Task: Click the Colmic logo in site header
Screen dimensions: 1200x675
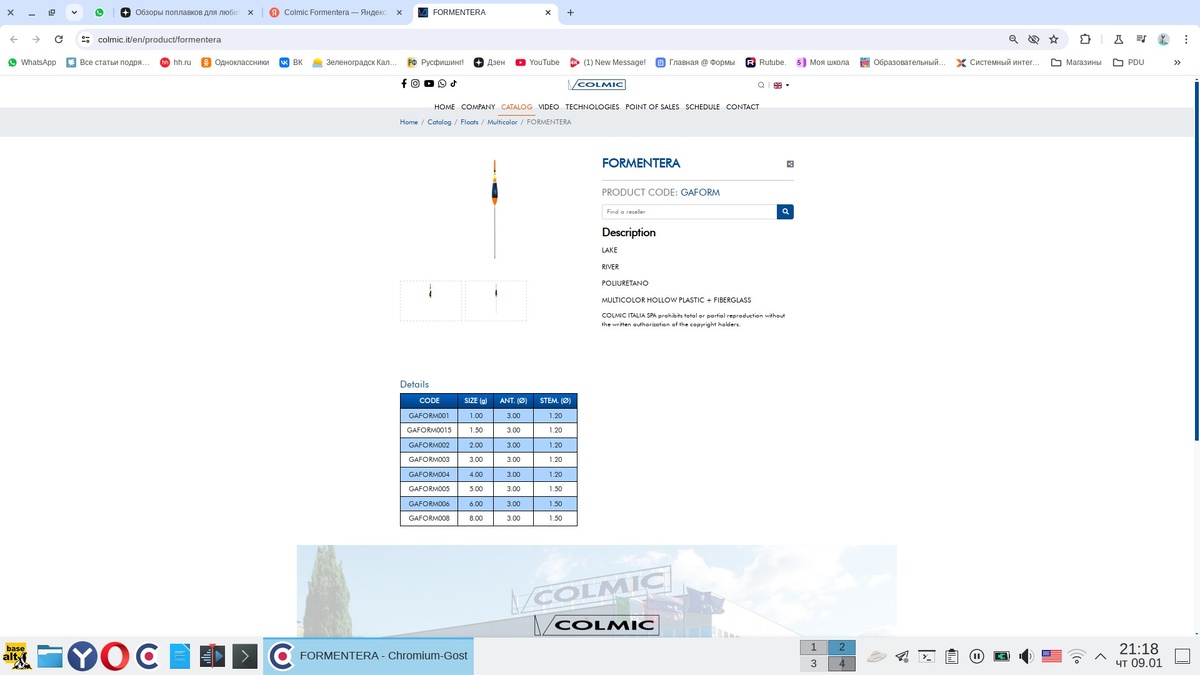Action: [597, 85]
